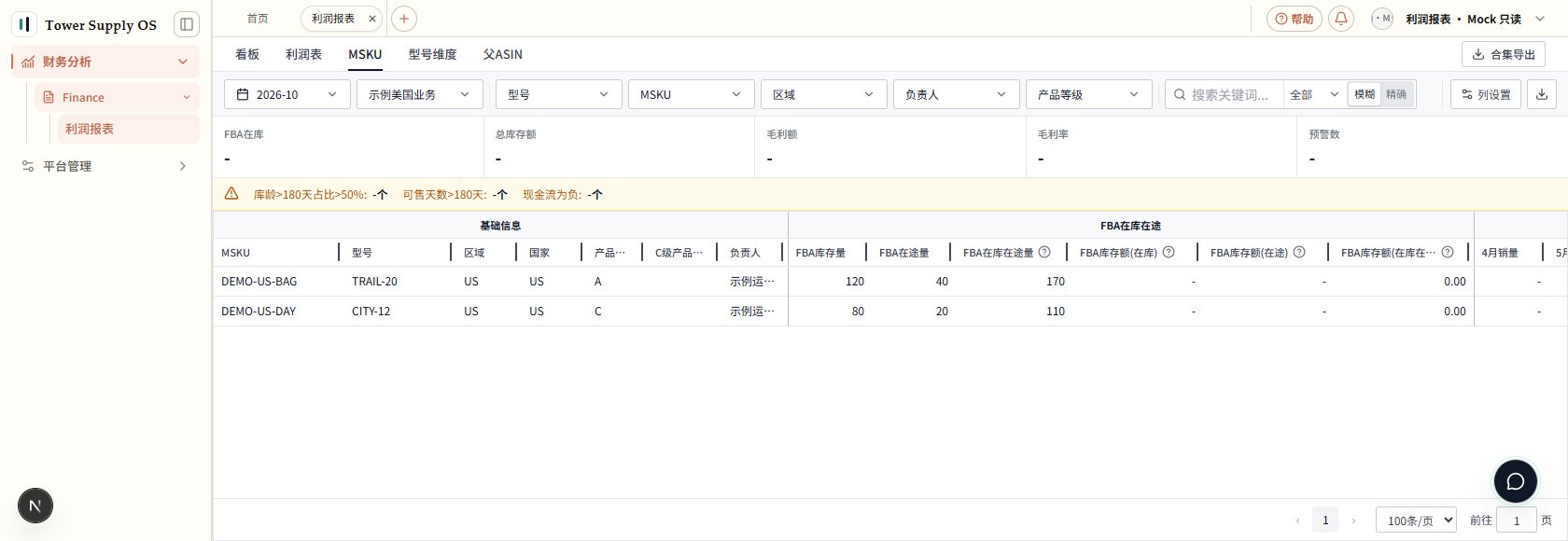Select 模糊 fuzzy match mode
The image size is (1568, 541).
pyautogui.click(x=1365, y=94)
